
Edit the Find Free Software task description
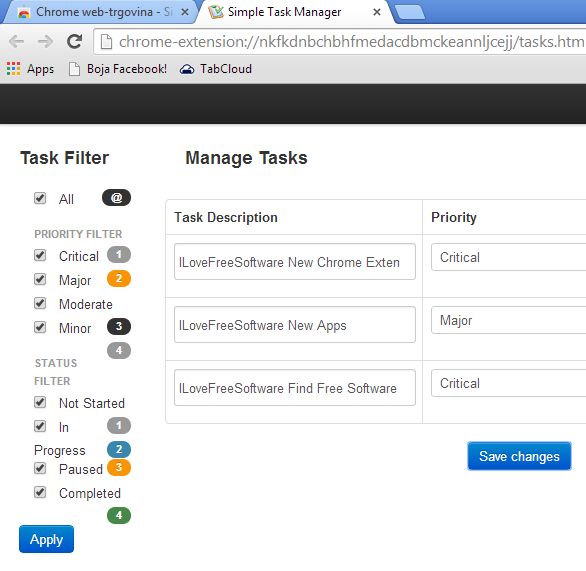pos(294,388)
